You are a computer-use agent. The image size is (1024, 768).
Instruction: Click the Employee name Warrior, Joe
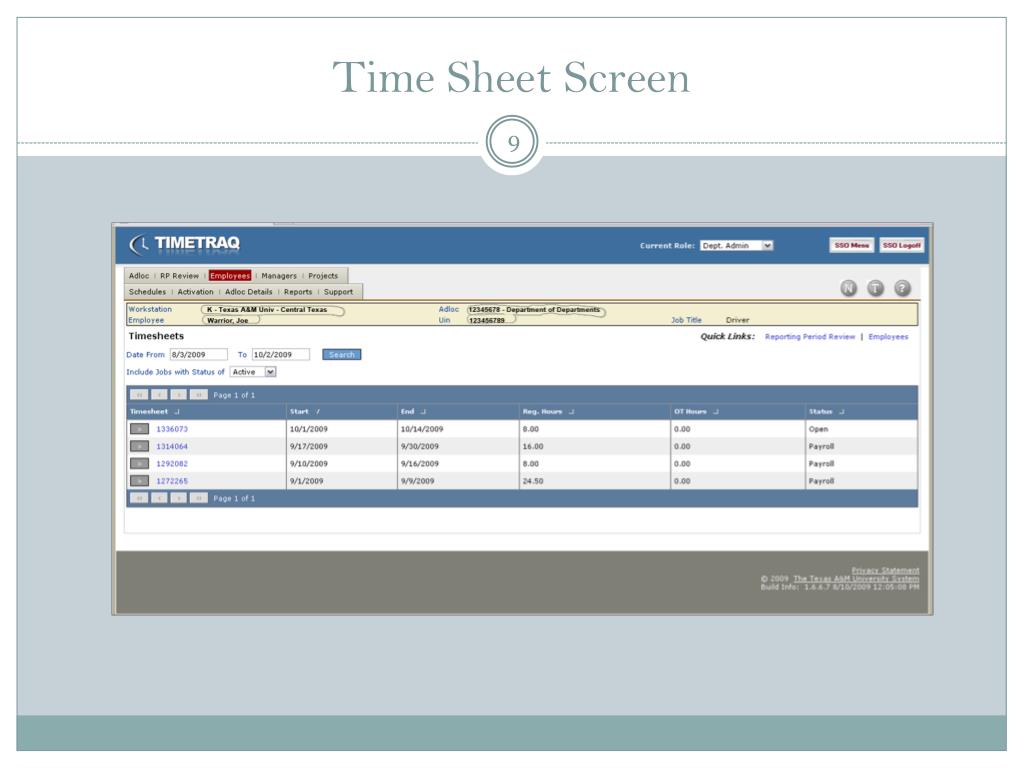228,321
